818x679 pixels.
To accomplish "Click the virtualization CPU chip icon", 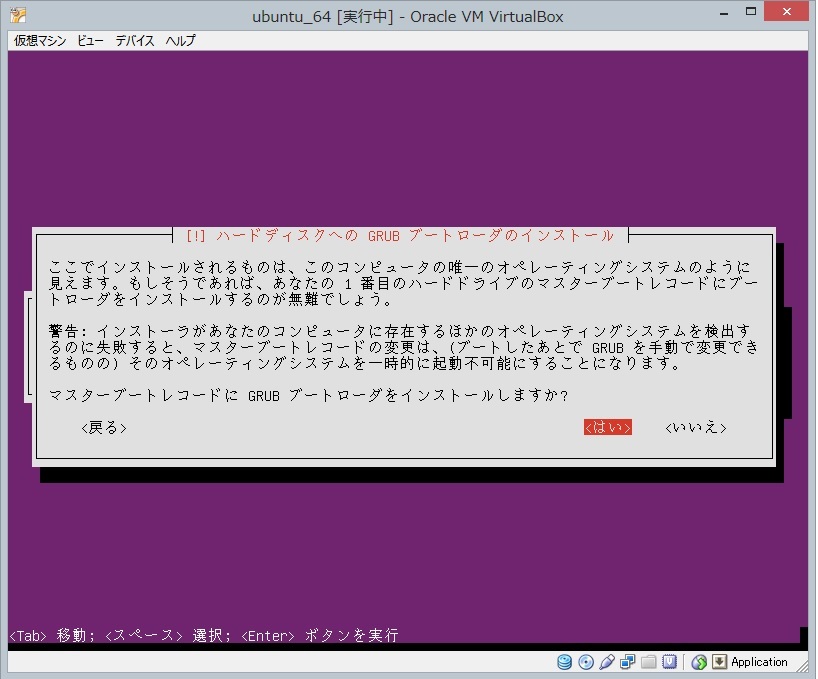I will pyautogui.click(x=669, y=662).
